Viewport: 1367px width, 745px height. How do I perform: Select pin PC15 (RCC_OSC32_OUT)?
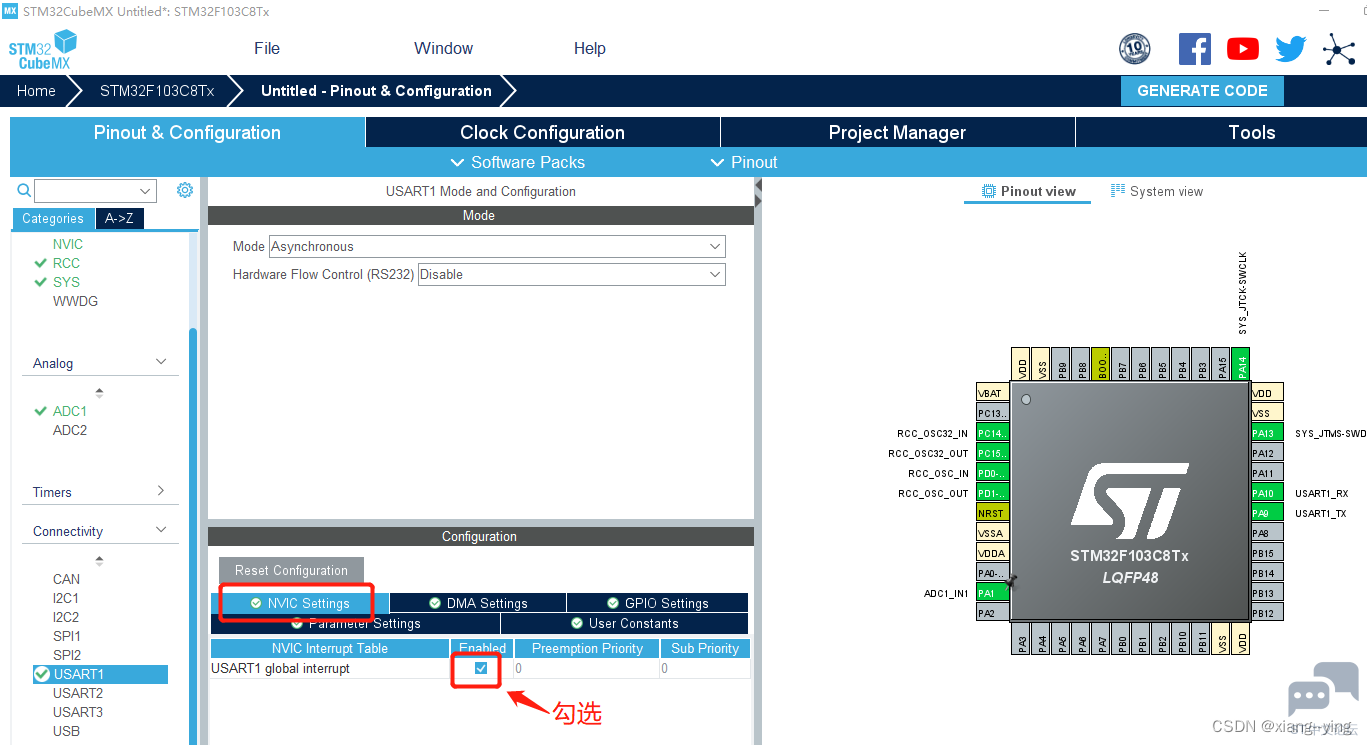993,453
